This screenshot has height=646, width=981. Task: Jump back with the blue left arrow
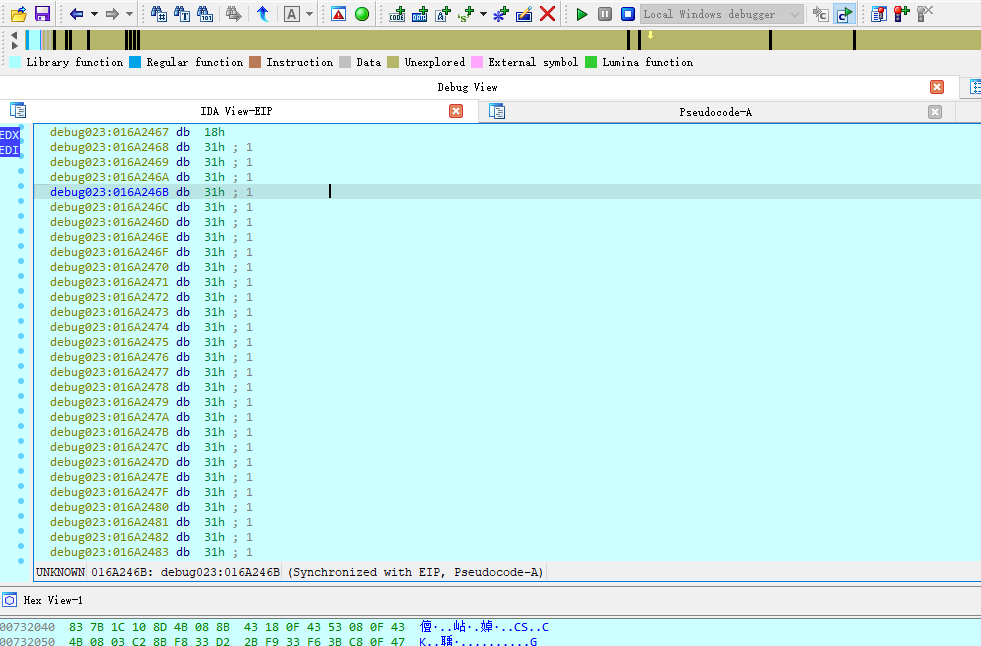click(x=76, y=14)
